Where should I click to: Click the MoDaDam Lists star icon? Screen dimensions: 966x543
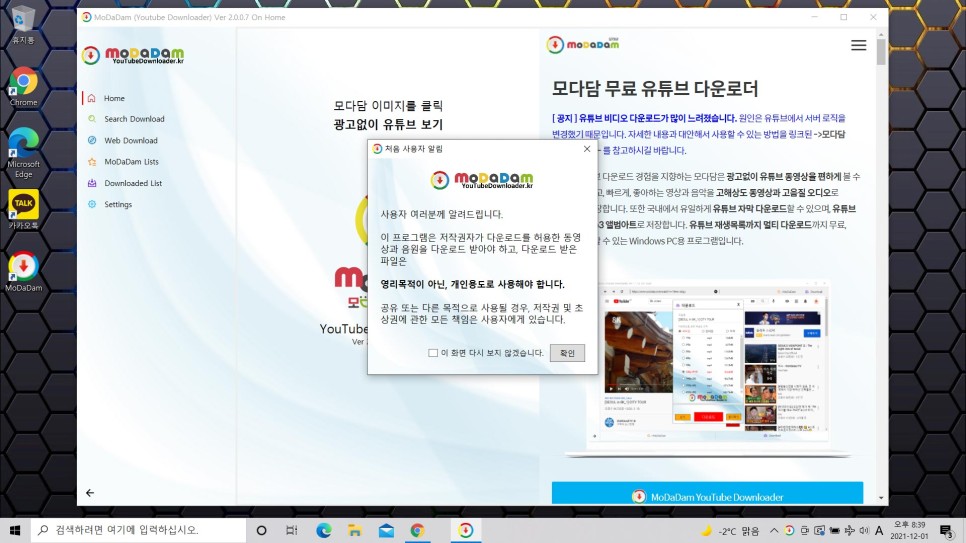[92, 161]
